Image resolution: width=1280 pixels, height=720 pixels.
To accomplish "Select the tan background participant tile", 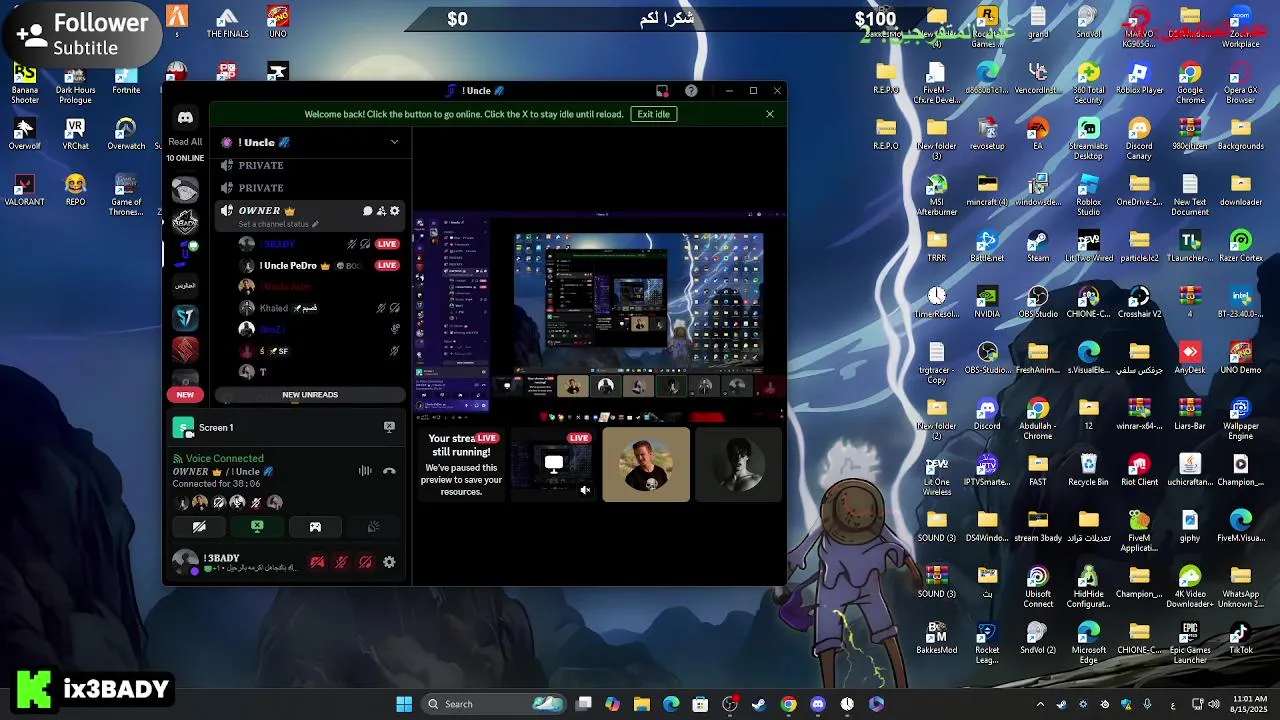I will click(x=646, y=464).
